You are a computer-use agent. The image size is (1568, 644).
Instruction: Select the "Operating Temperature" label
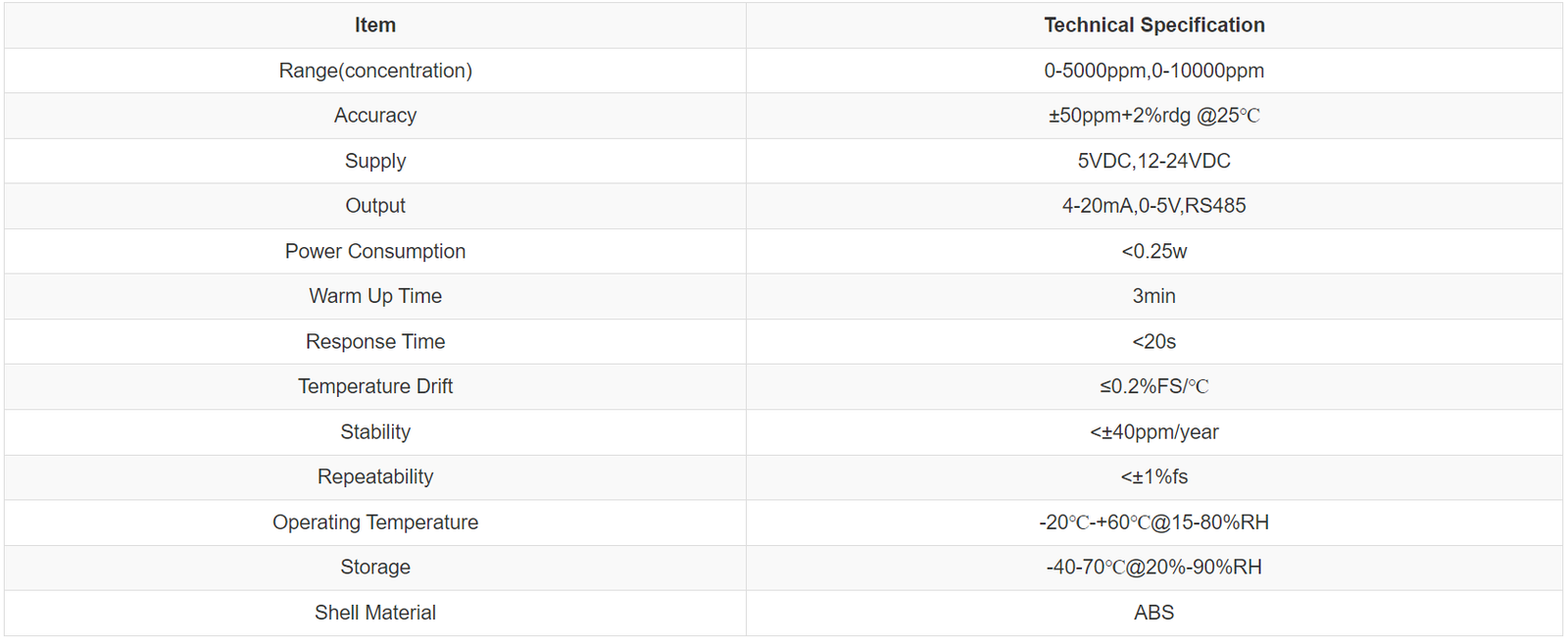tap(375, 522)
